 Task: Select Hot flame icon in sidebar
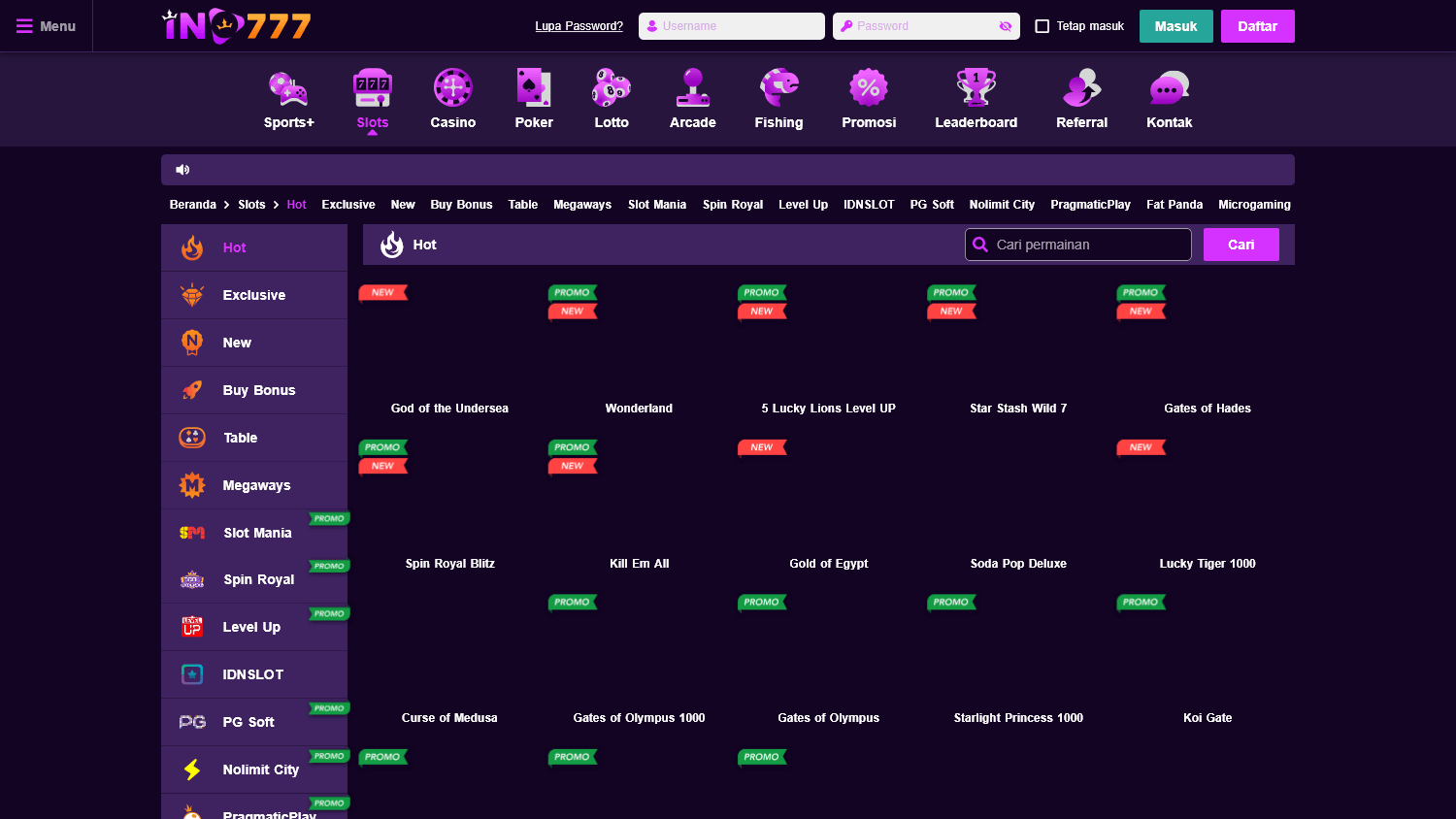192,247
